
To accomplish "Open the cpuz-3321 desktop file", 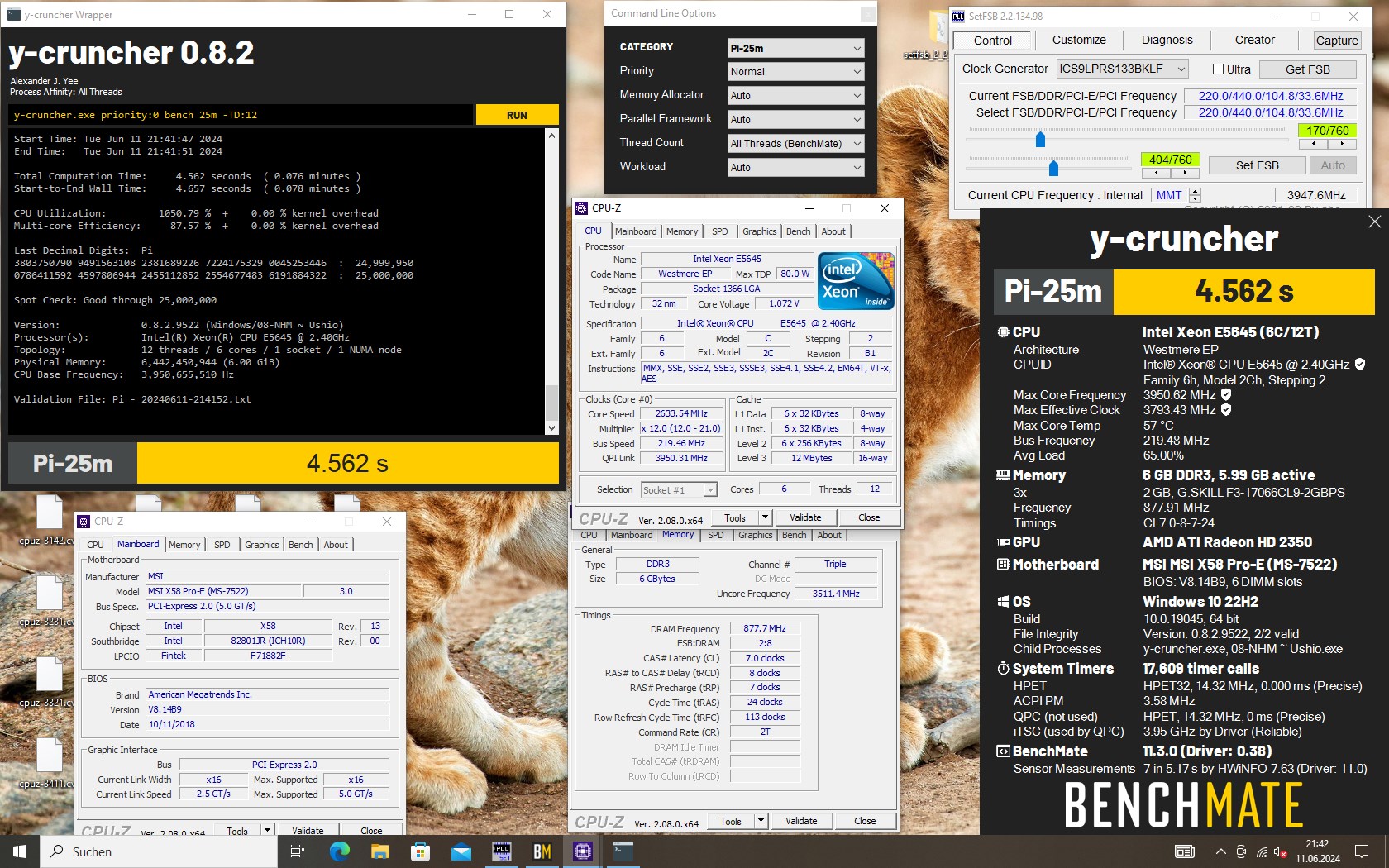I will [x=48, y=683].
